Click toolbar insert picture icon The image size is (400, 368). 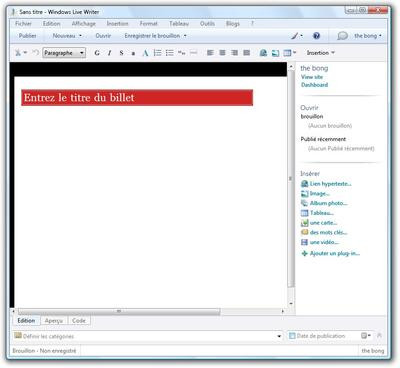275,53
